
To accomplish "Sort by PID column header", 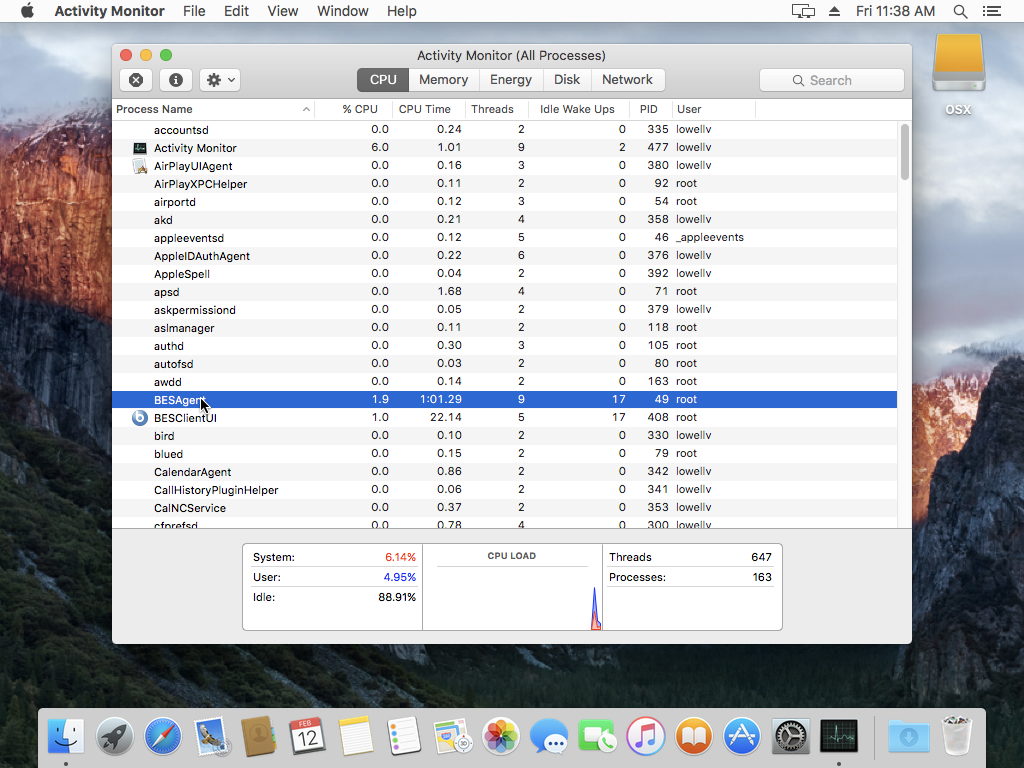I will [648, 109].
